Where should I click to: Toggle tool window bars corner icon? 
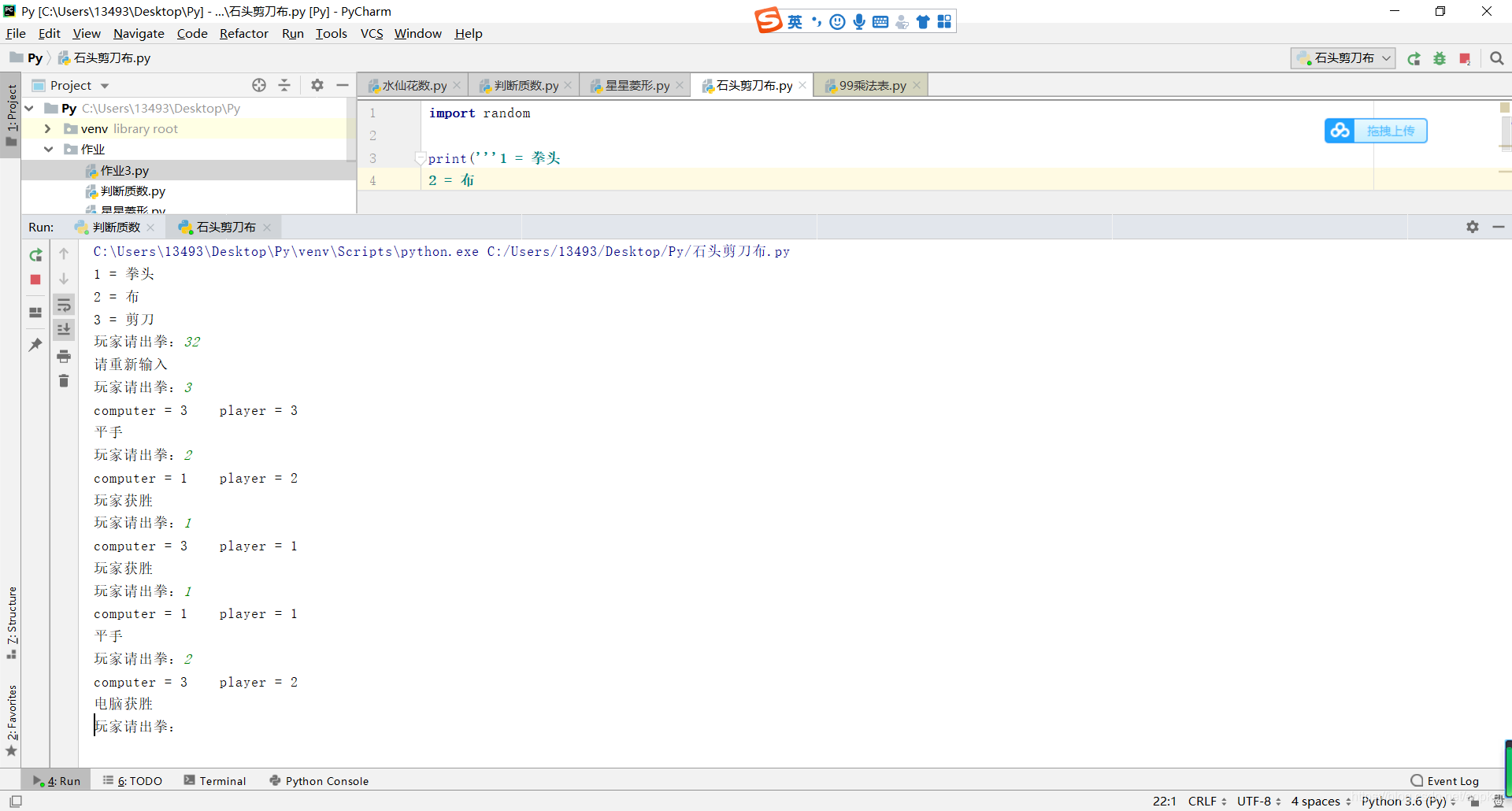tap(16, 801)
